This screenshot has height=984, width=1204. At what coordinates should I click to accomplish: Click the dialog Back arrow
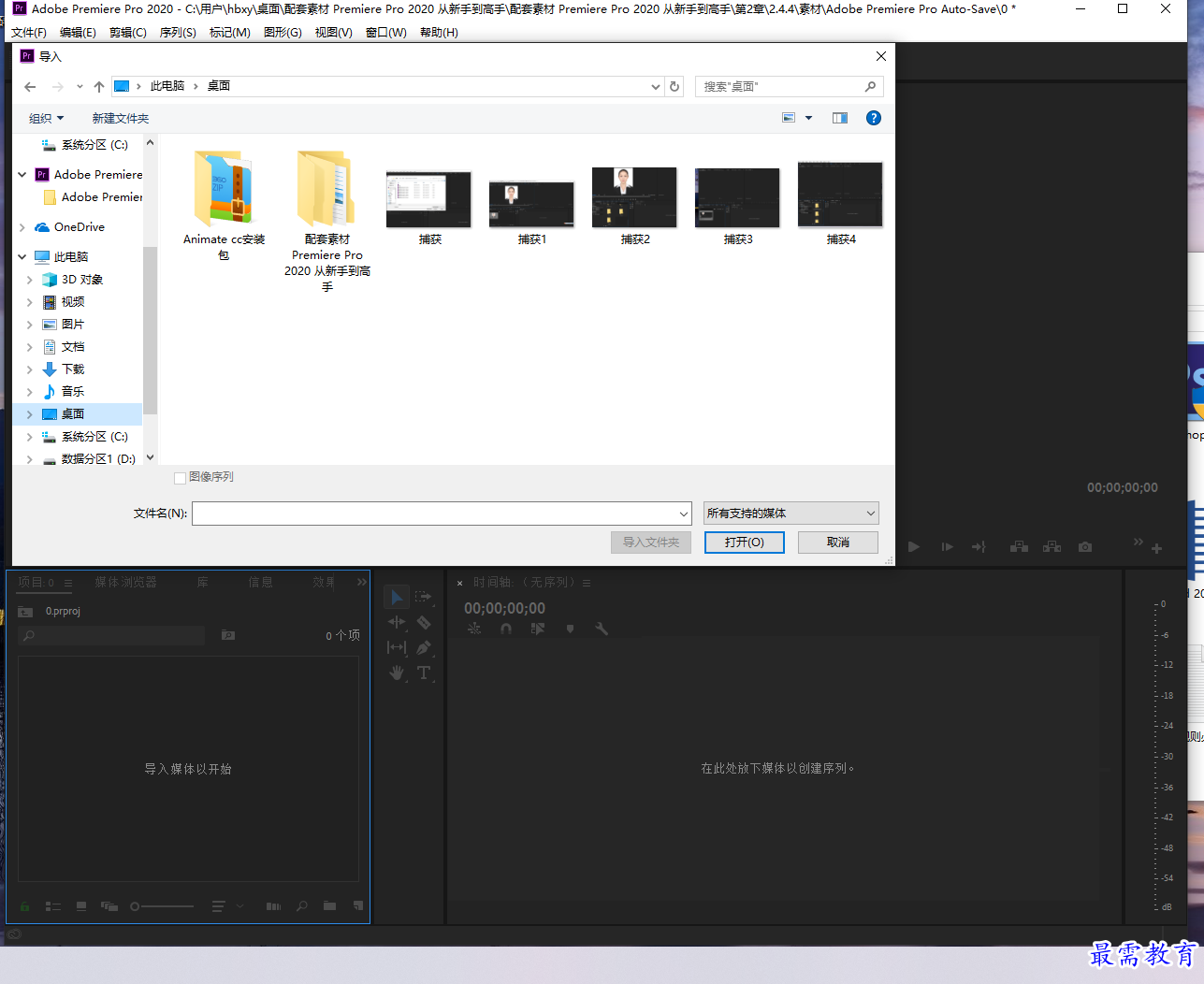(30, 87)
